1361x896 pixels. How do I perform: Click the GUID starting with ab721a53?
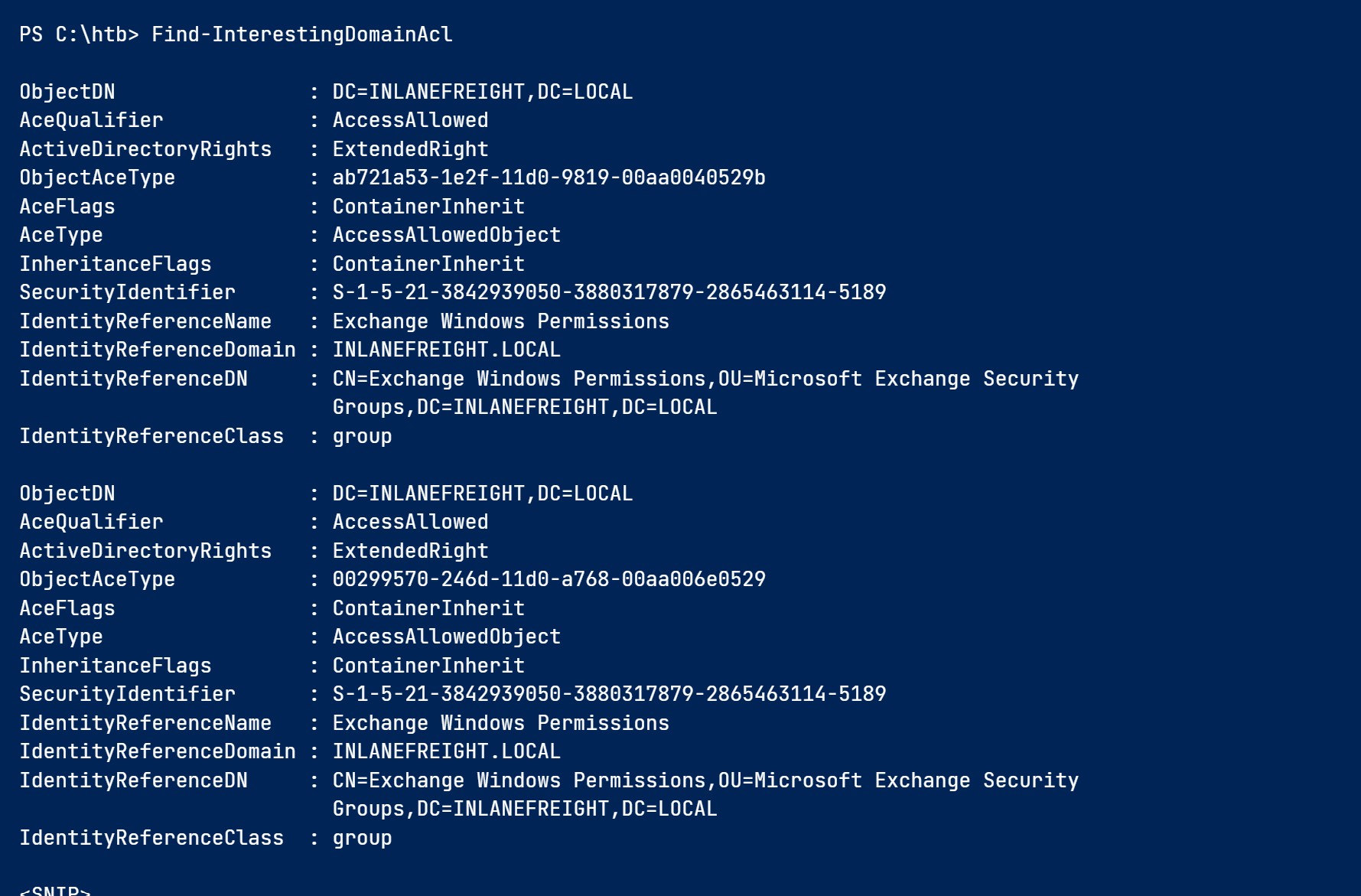(549, 178)
